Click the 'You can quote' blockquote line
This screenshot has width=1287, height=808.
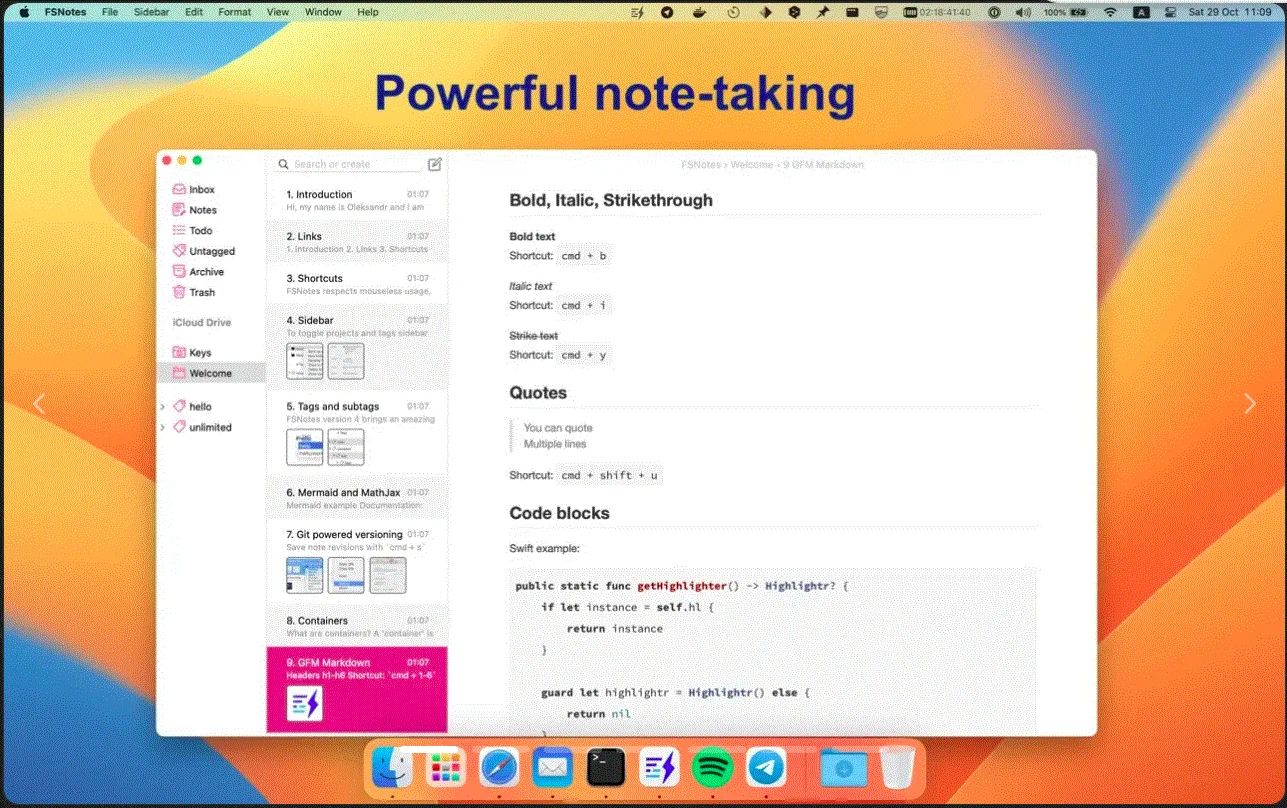[558, 428]
